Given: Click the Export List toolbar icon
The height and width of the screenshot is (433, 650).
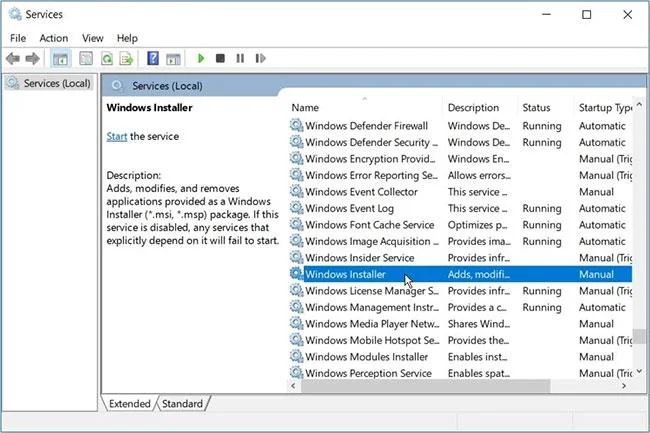Looking at the screenshot, I should tap(126, 58).
